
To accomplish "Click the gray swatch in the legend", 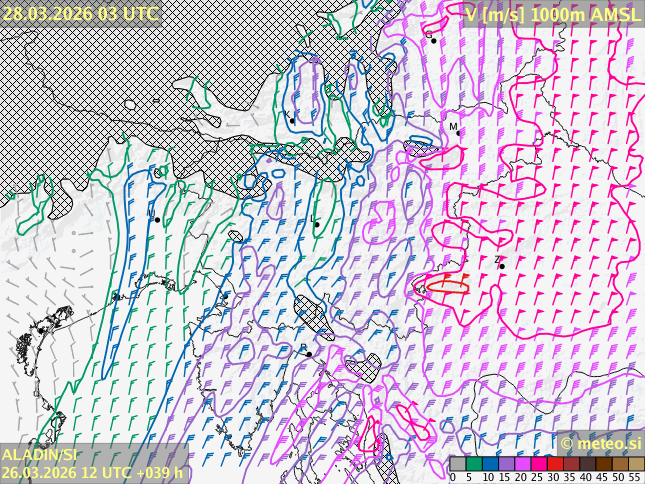I will 457,464.
